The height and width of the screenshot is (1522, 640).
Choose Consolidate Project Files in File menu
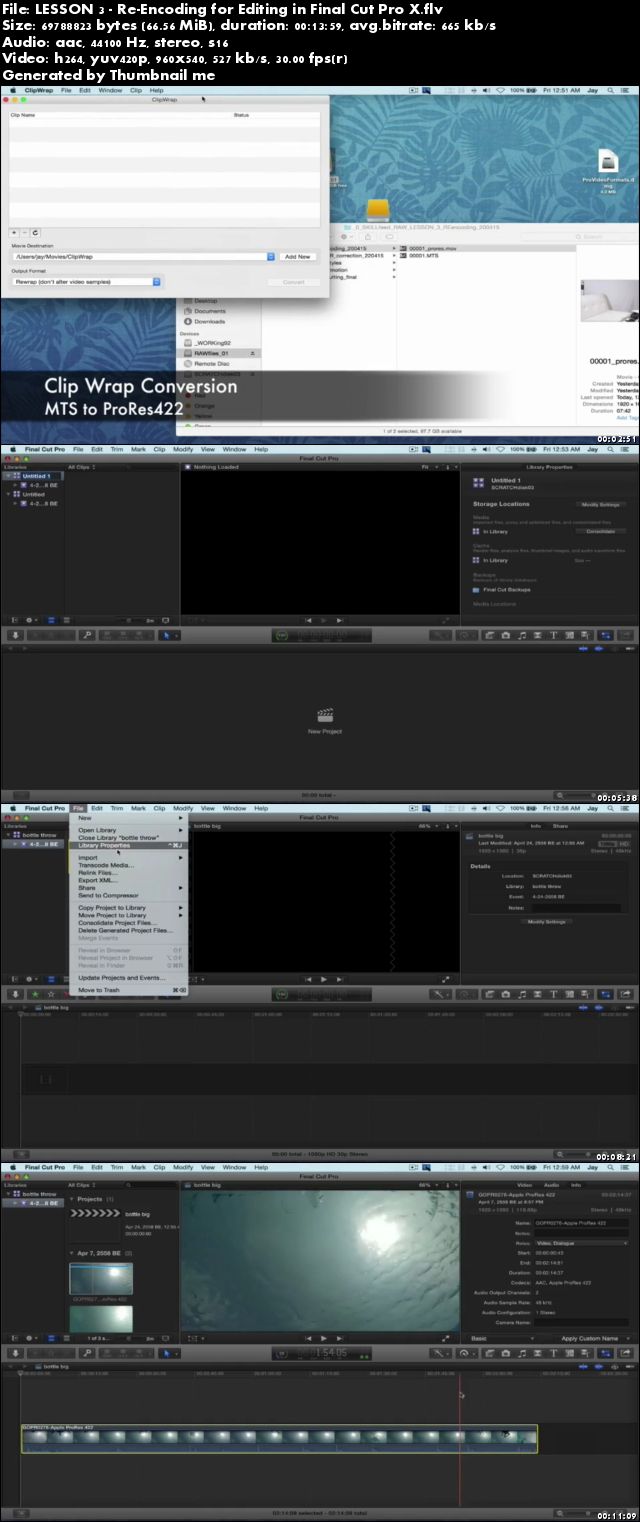pyautogui.click(x=117, y=922)
